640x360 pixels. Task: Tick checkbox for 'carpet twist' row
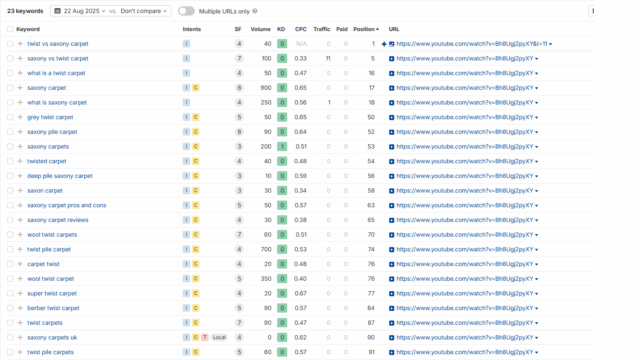click(10, 264)
